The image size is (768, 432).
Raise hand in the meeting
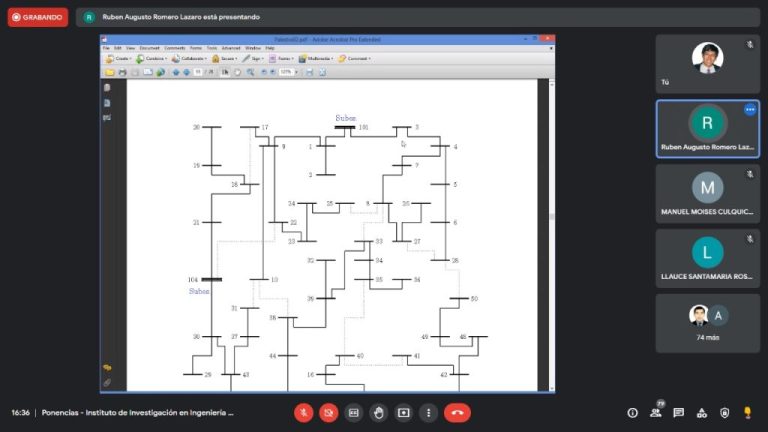(379, 412)
